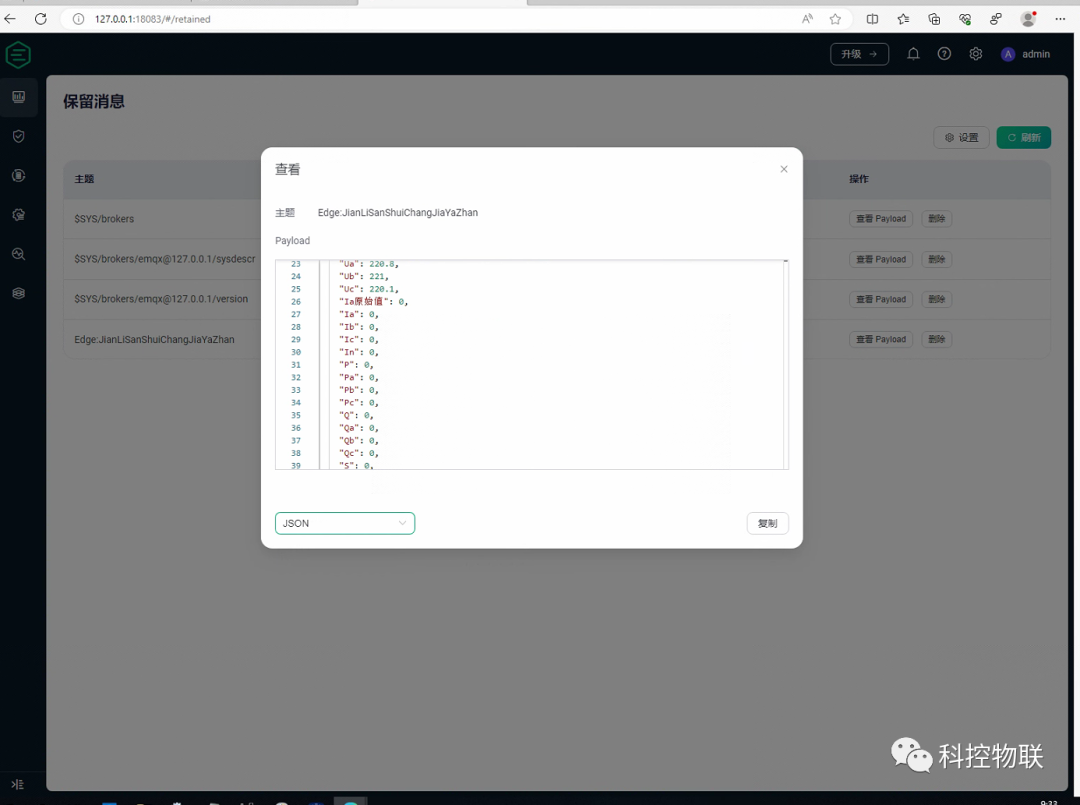Open admin user menu
1080x805 pixels.
(x=1026, y=54)
